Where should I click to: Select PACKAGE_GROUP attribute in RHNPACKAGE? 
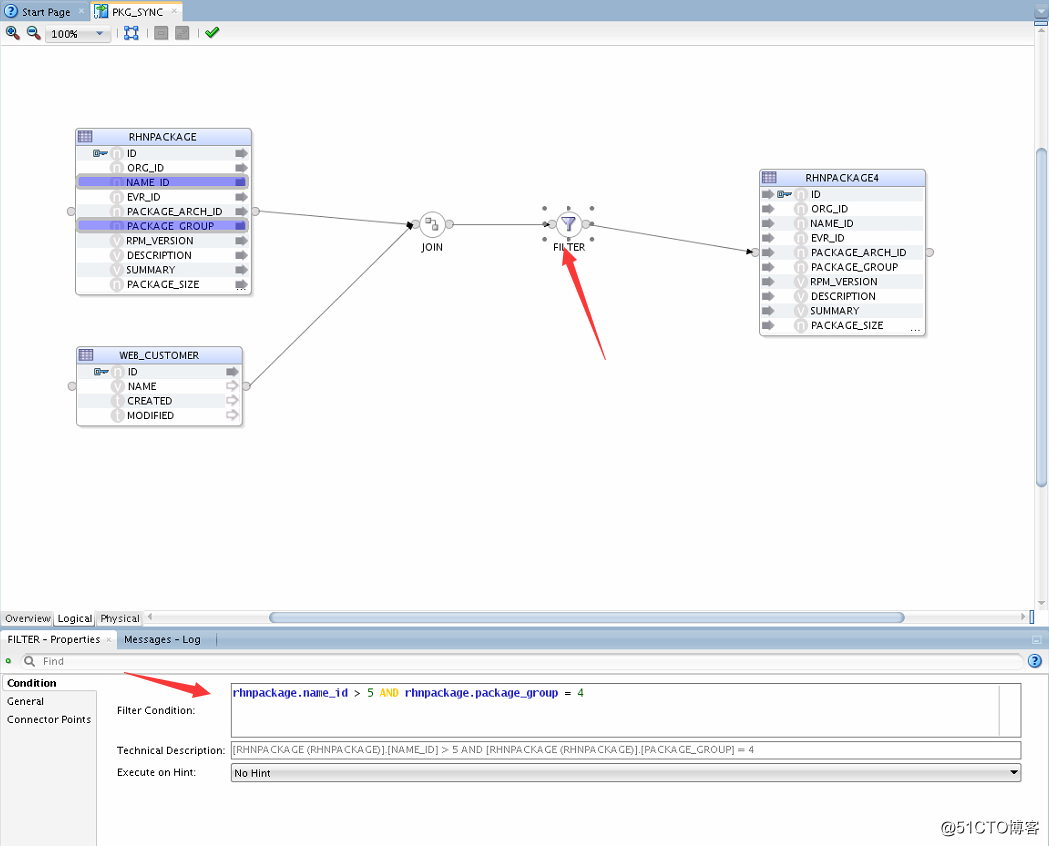(163, 226)
